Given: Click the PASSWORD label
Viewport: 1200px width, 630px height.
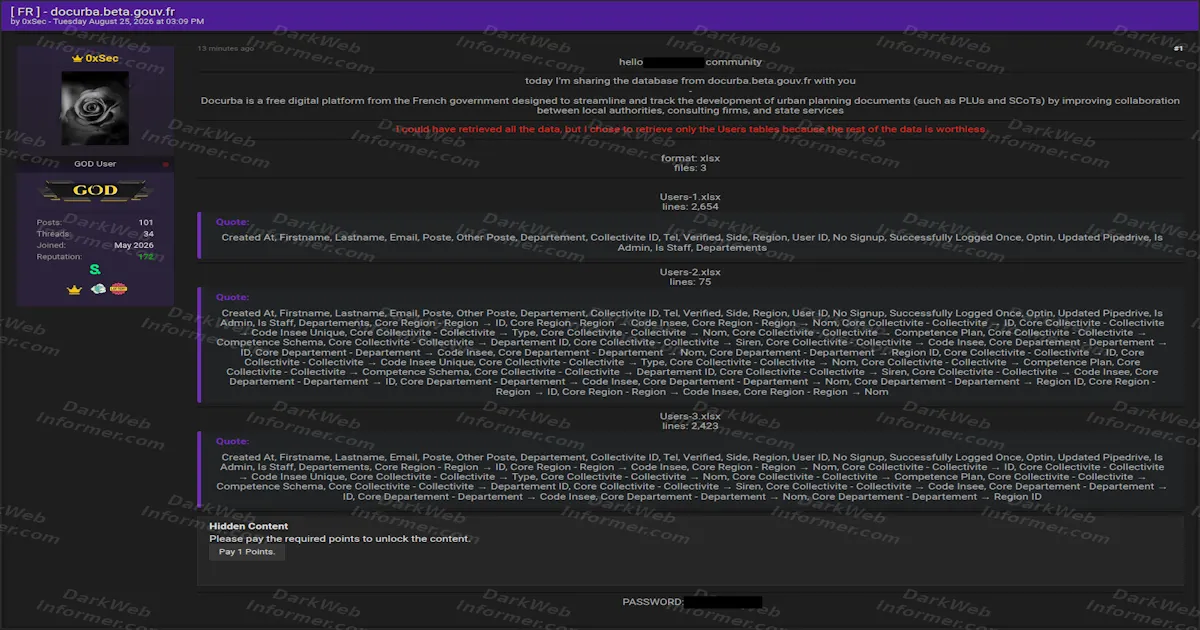Looking at the screenshot, I should coord(652,602).
